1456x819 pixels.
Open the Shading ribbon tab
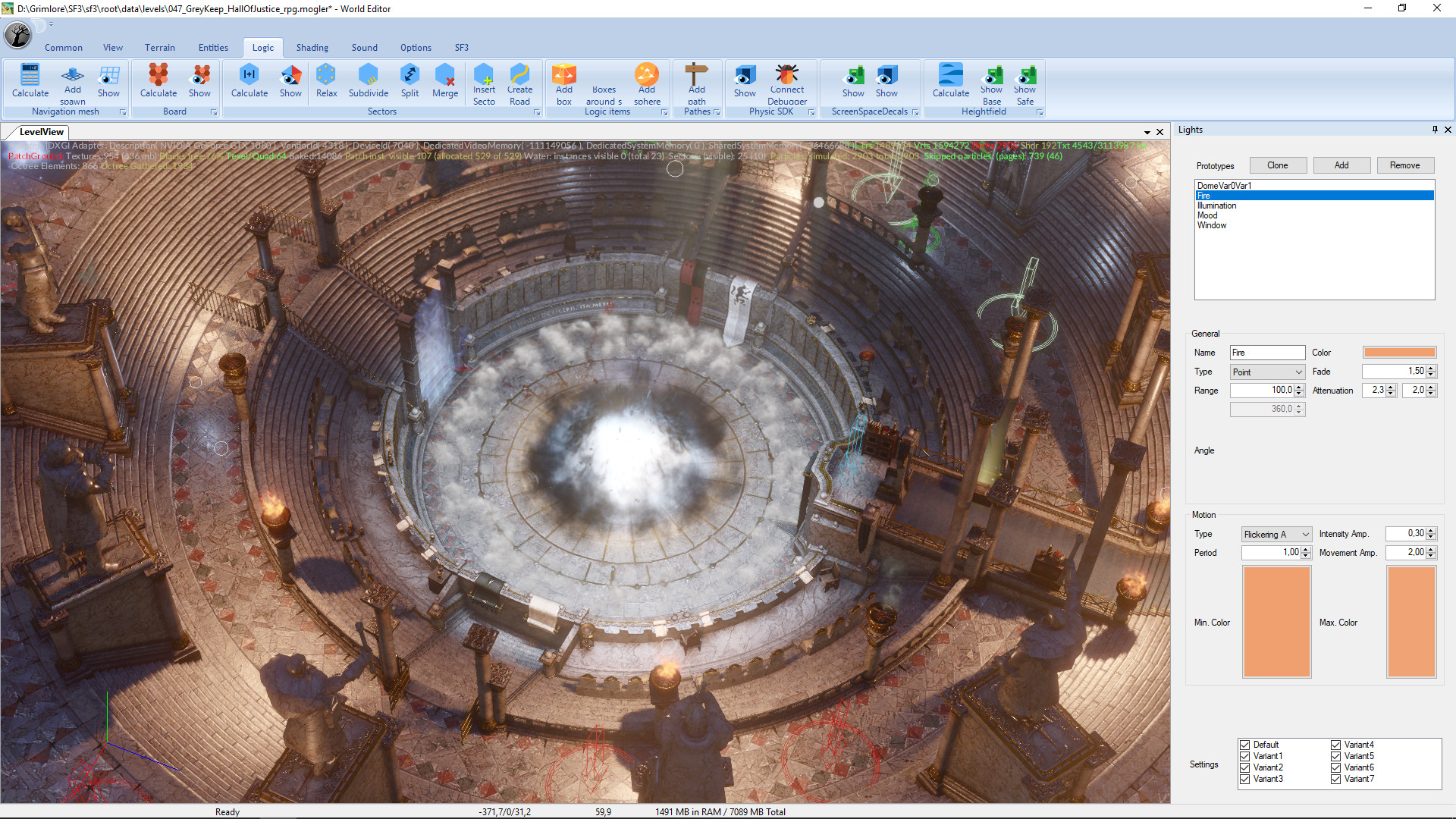coord(312,47)
